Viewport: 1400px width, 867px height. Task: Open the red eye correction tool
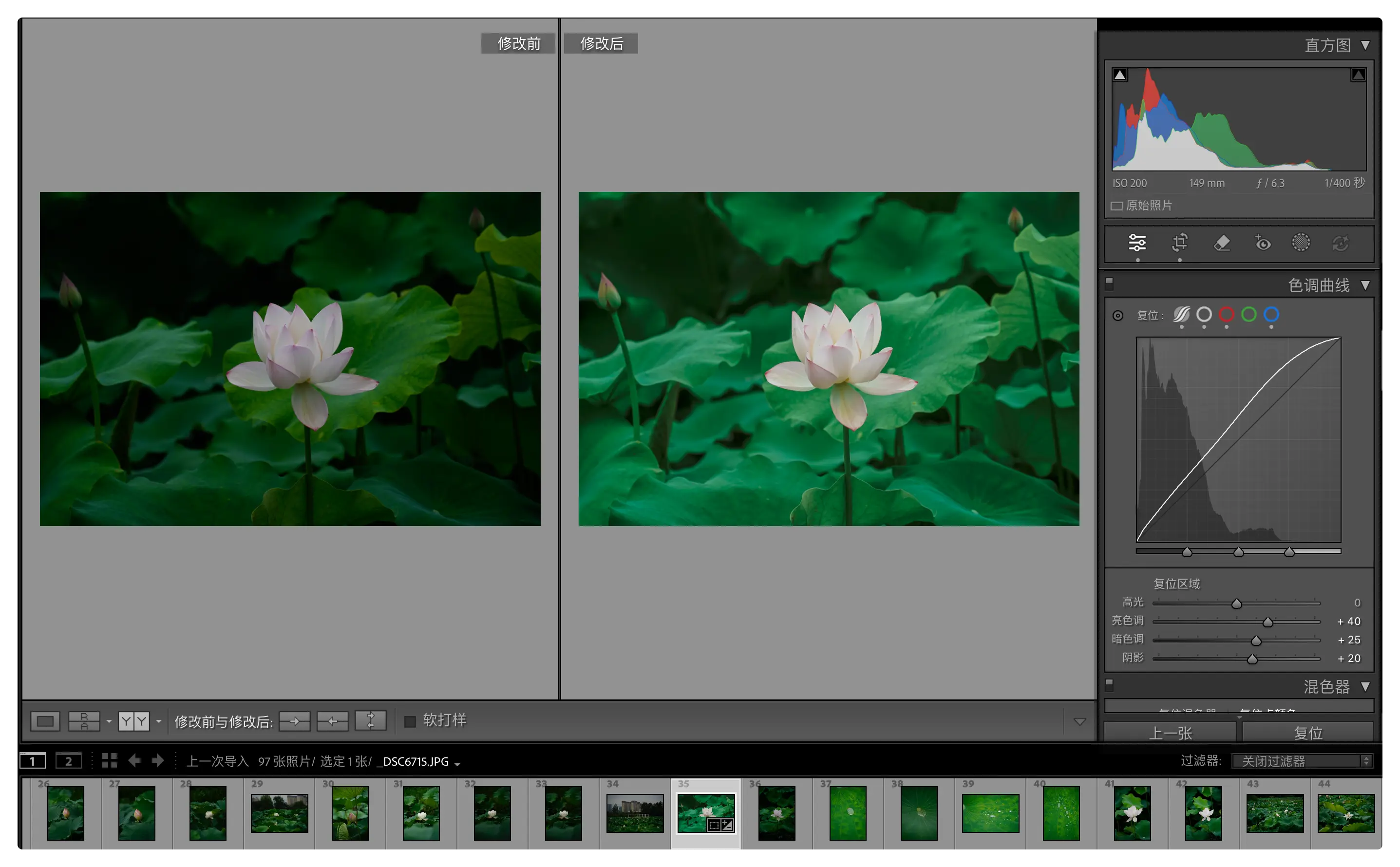pyautogui.click(x=1263, y=243)
